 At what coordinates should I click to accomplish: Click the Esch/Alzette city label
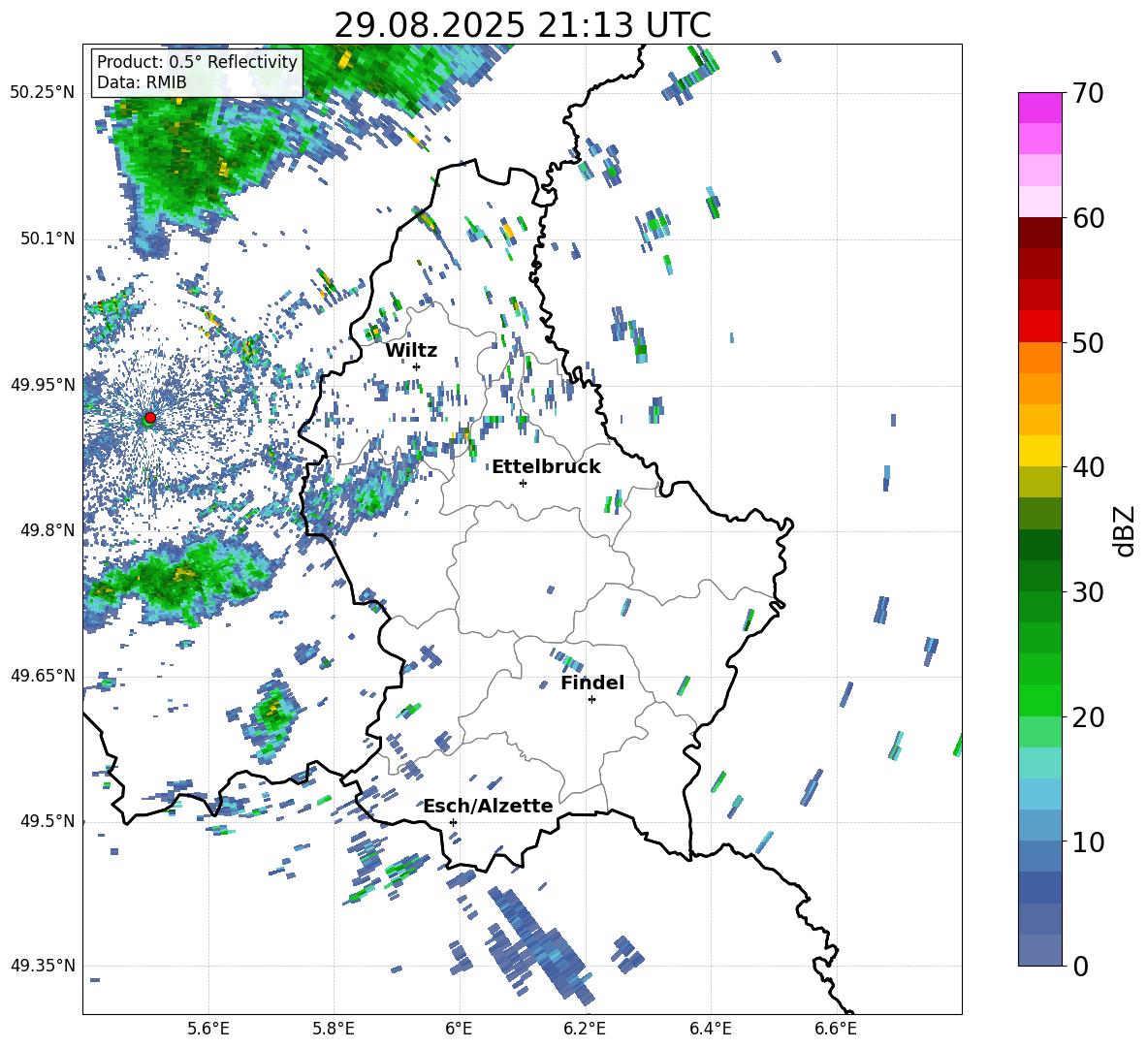point(488,806)
